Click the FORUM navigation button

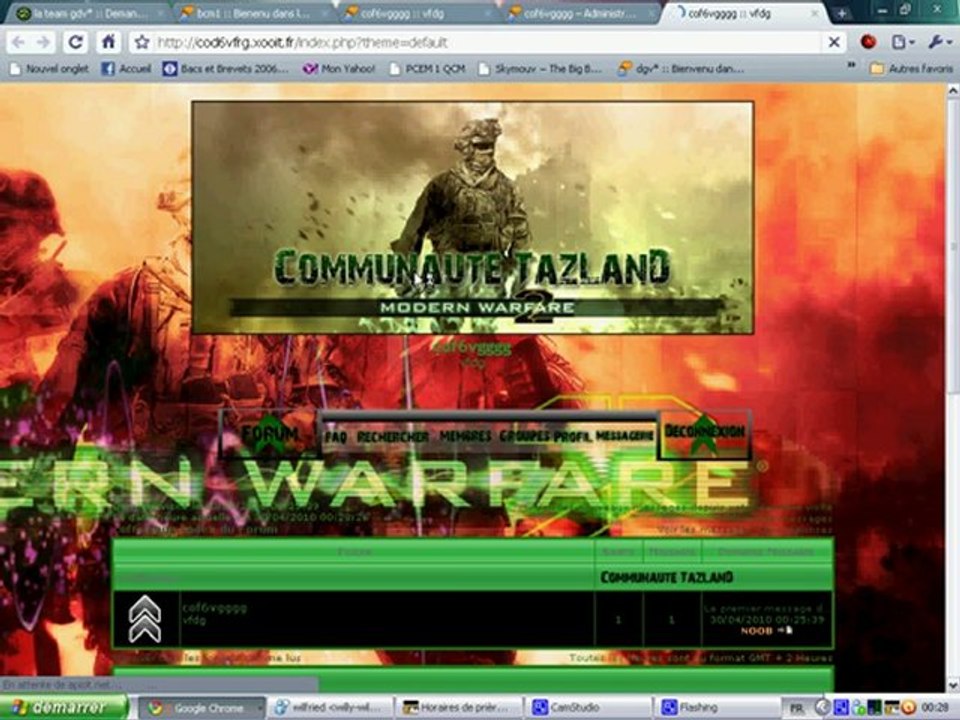(x=269, y=434)
